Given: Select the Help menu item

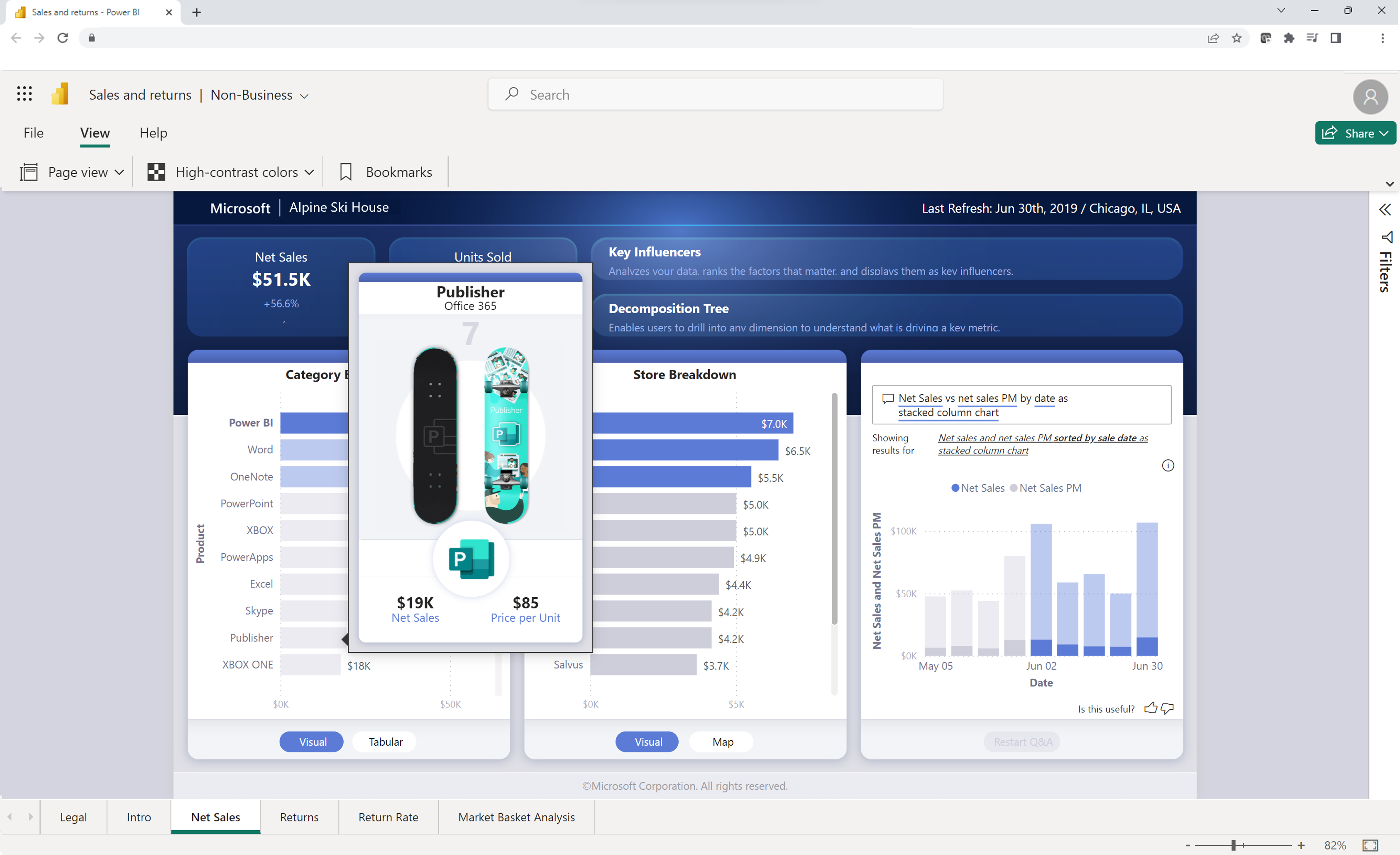Looking at the screenshot, I should click(153, 132).
